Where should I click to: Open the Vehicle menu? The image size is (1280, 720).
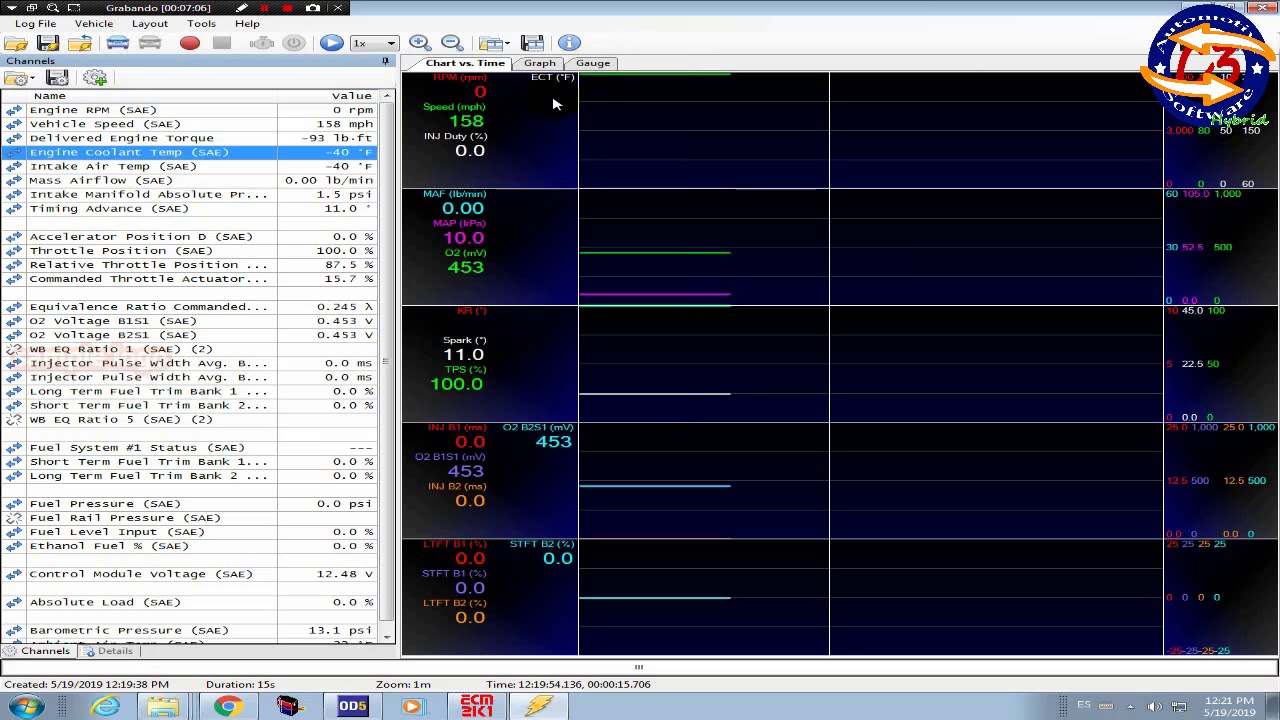(x=94, y=23)
